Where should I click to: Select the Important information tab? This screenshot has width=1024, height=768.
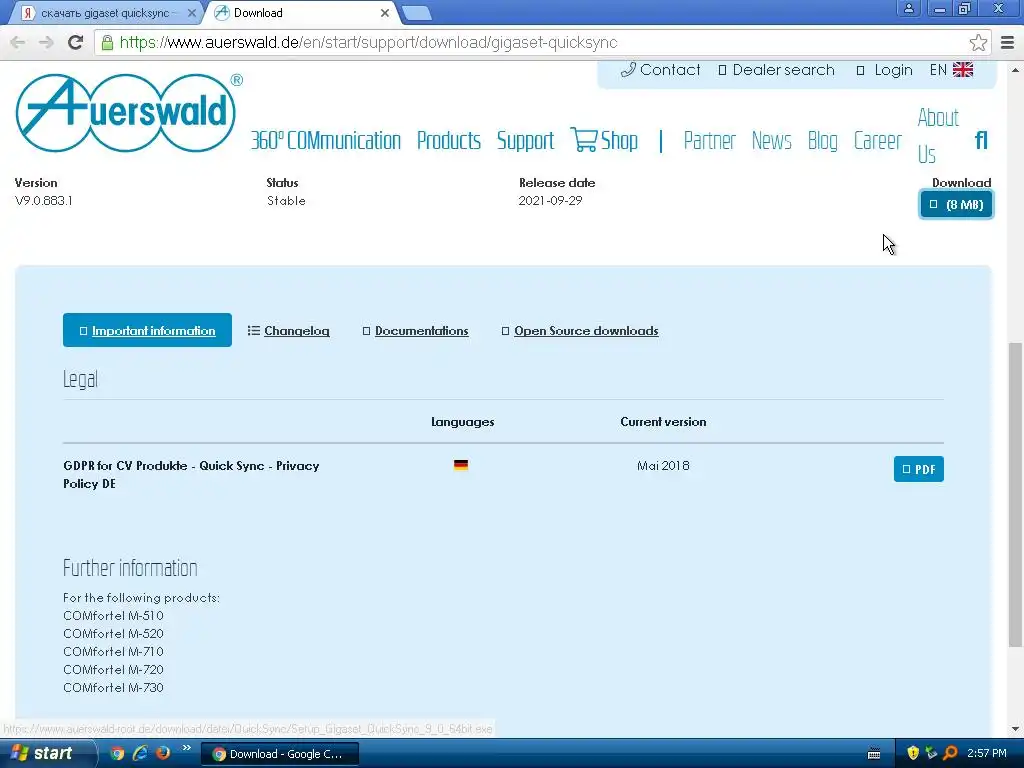click(x=147, y=330)
